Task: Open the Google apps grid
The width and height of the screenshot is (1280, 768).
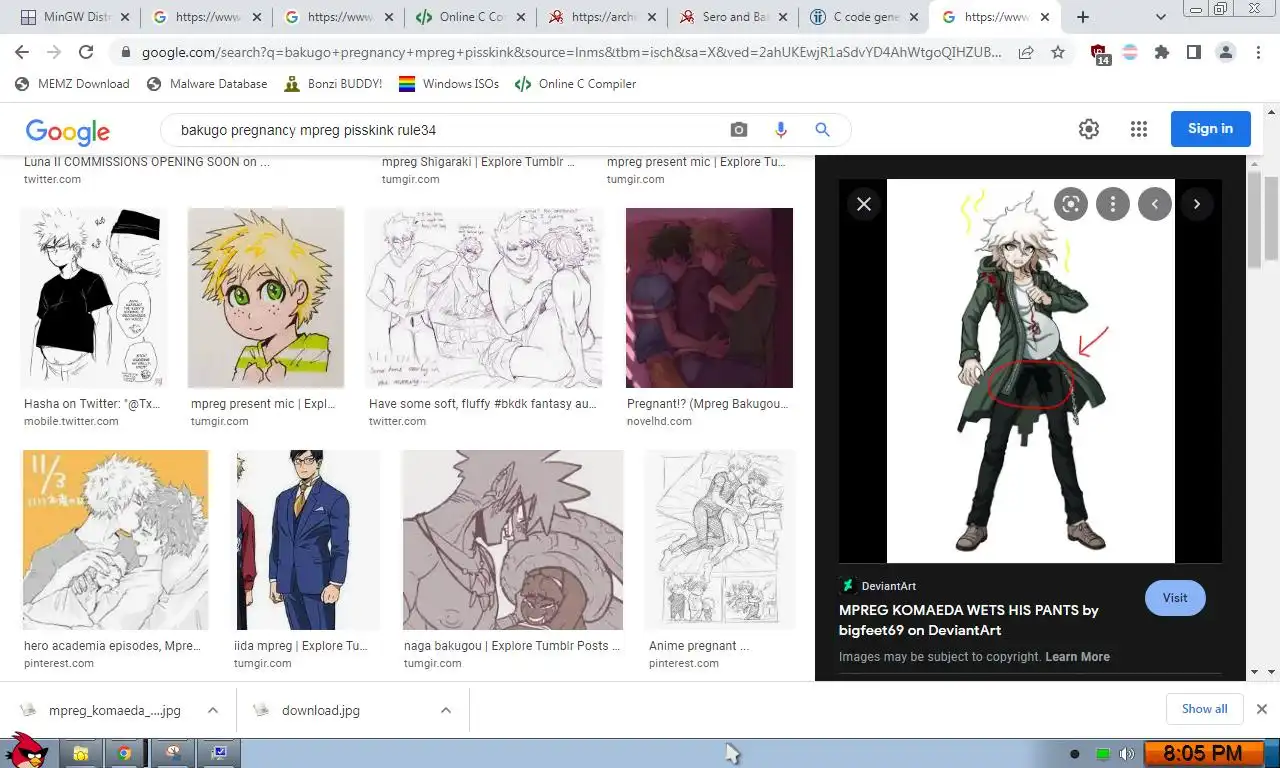Action: click(x=1138, y=129)
